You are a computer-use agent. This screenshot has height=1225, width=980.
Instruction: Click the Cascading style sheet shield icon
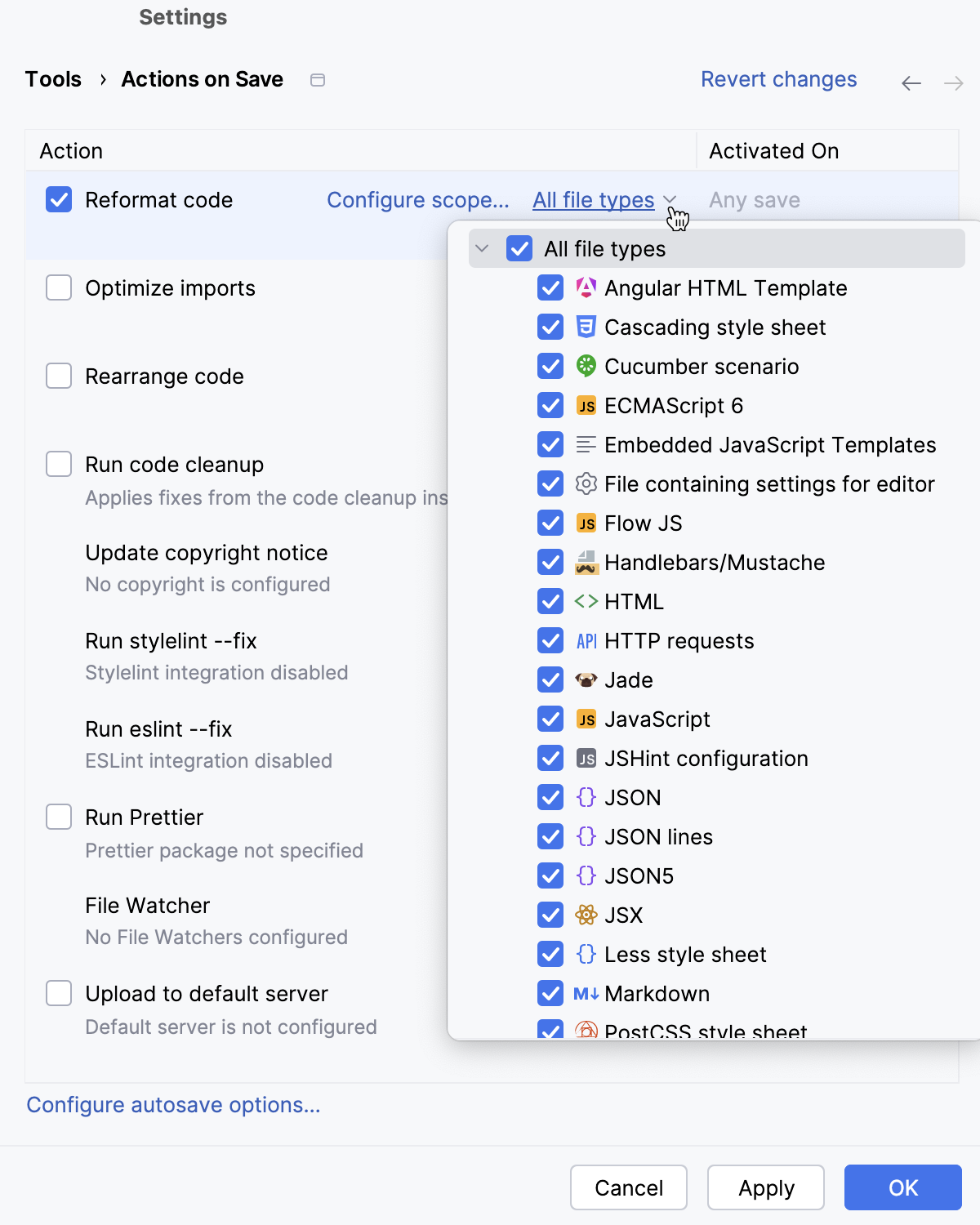click(586, 327)
